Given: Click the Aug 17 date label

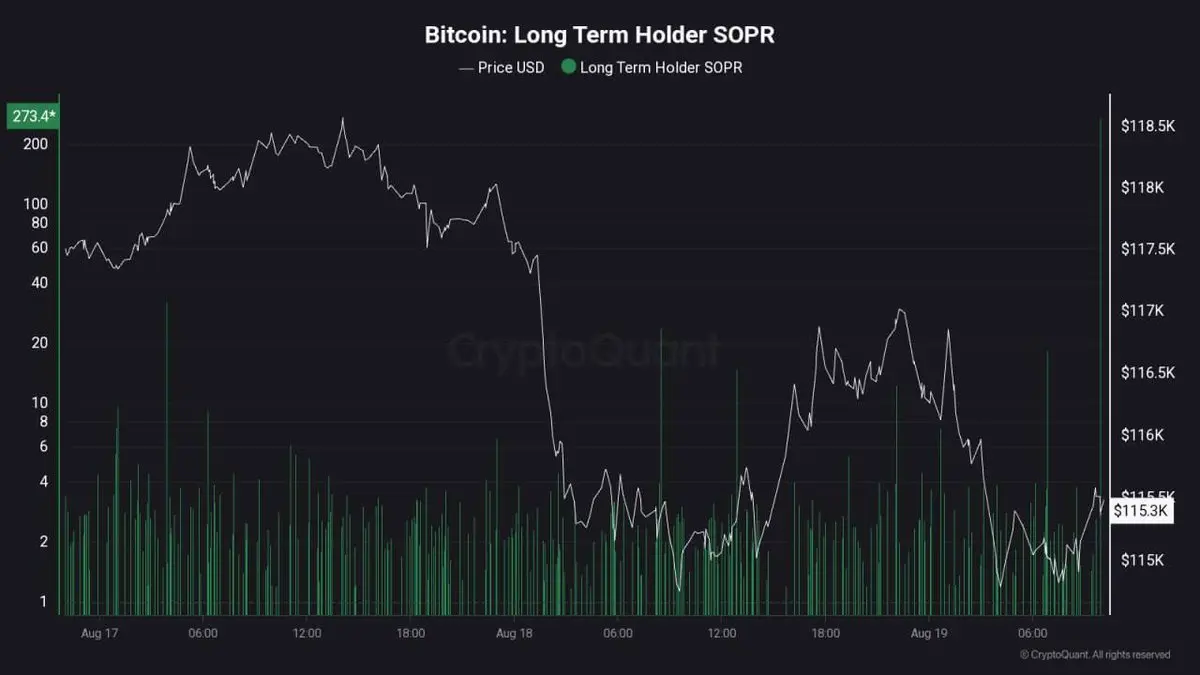Looking at the screenshot, I should (98, 633).
